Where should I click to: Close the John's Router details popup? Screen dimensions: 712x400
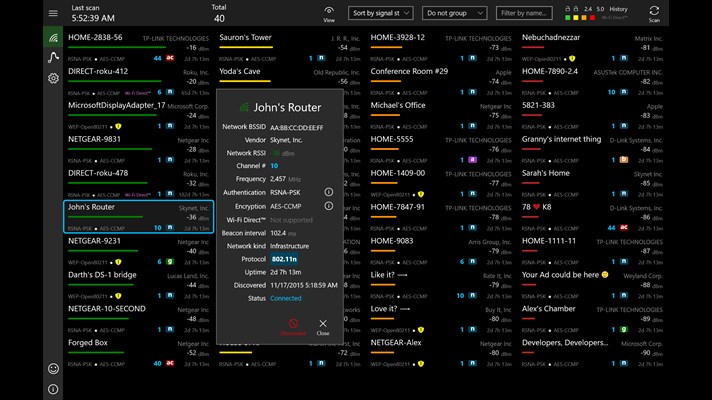point(322,327)
